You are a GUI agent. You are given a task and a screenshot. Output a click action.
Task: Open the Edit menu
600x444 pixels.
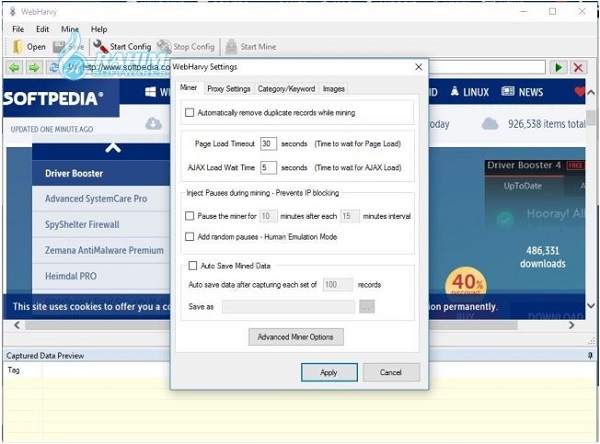pos(42,29)
